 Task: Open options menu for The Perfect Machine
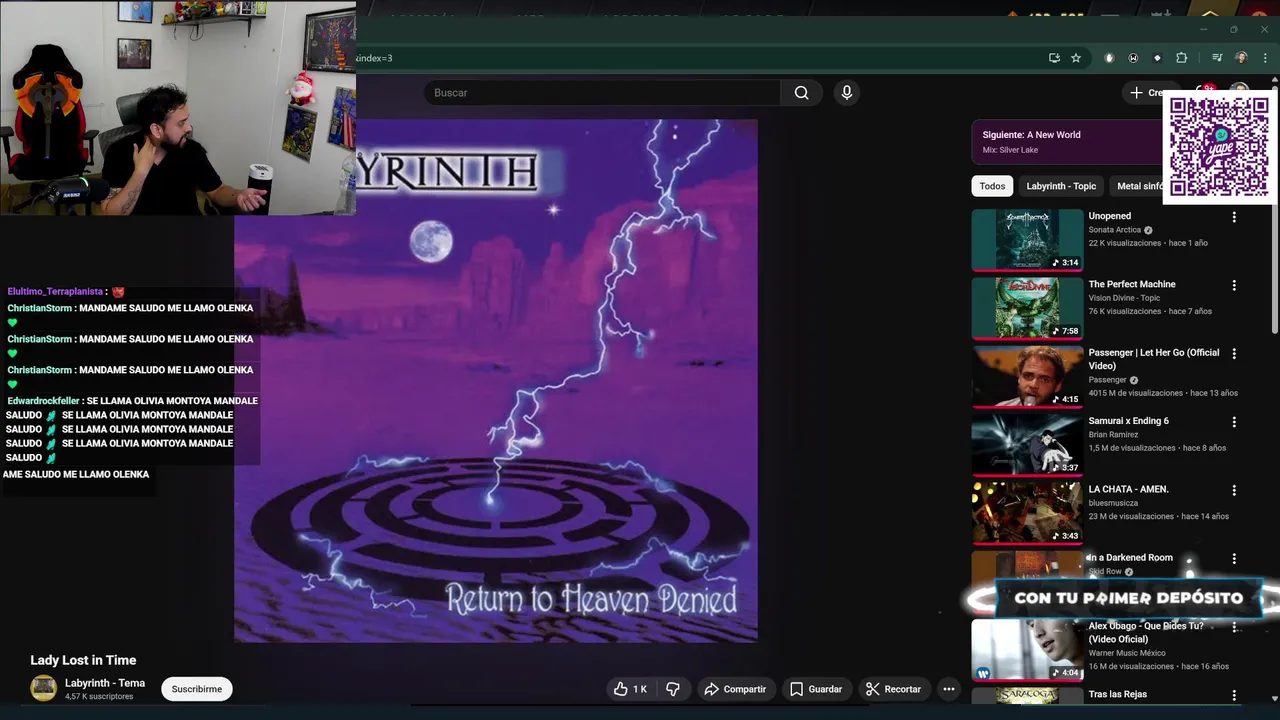tap(1234, 285)
